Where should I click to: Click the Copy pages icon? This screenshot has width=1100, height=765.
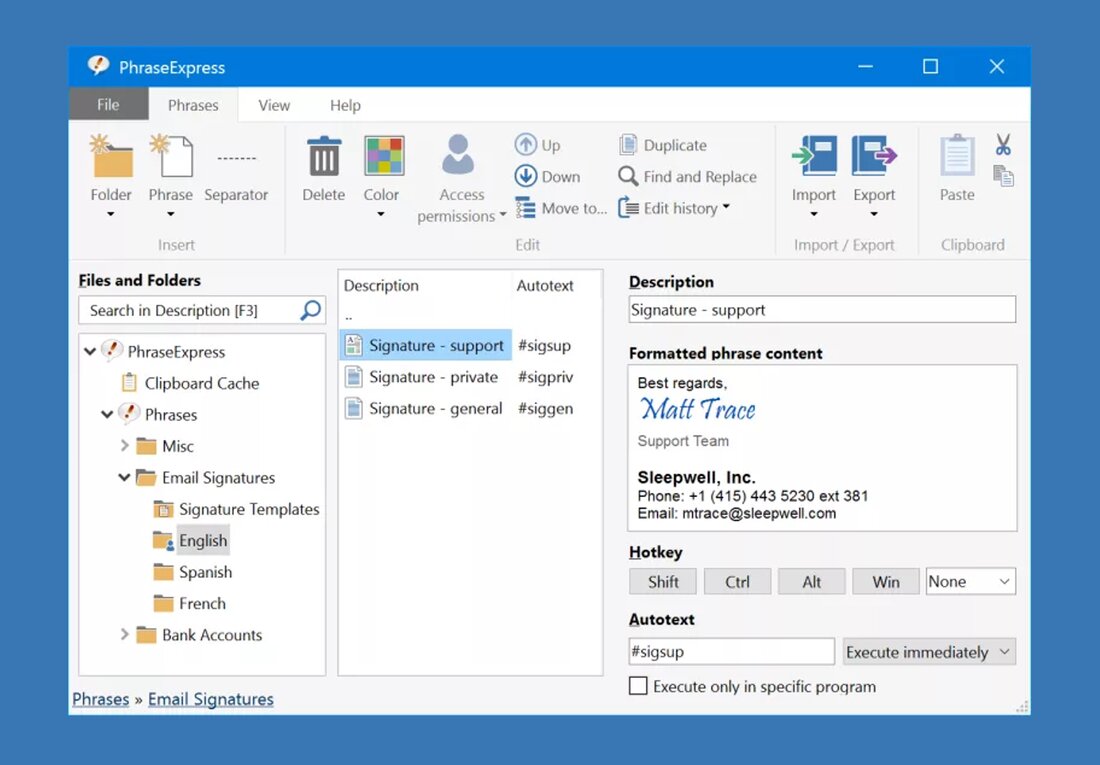[1003, 175]
